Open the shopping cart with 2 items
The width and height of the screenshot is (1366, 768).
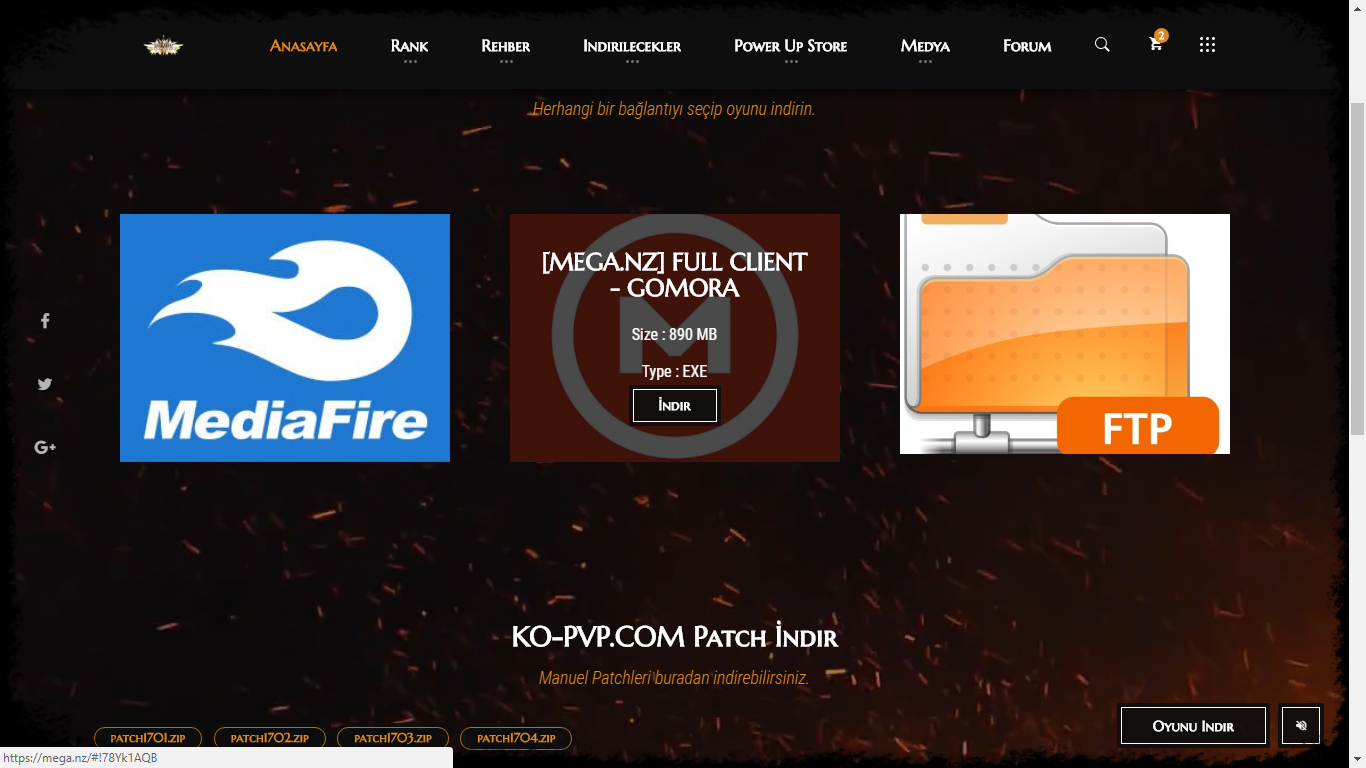tap(1156, 43)
